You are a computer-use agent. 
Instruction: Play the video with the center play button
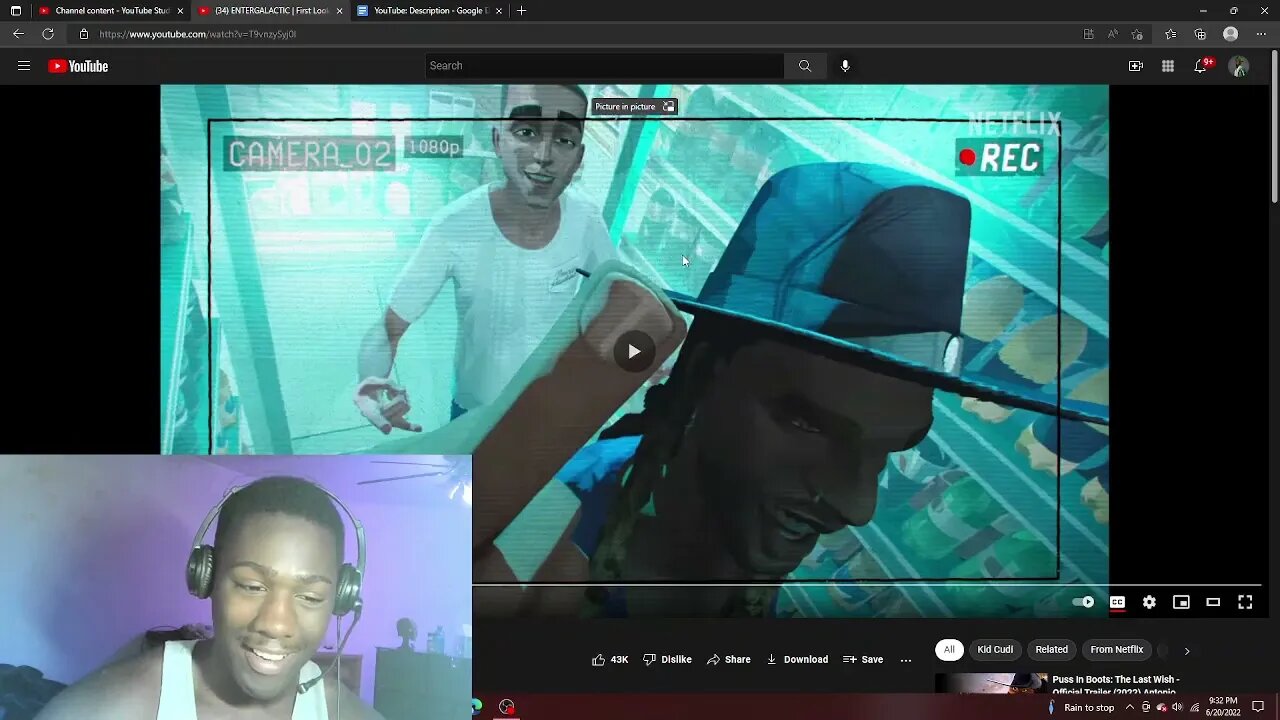pyautogui.click(x=634, y=351)
